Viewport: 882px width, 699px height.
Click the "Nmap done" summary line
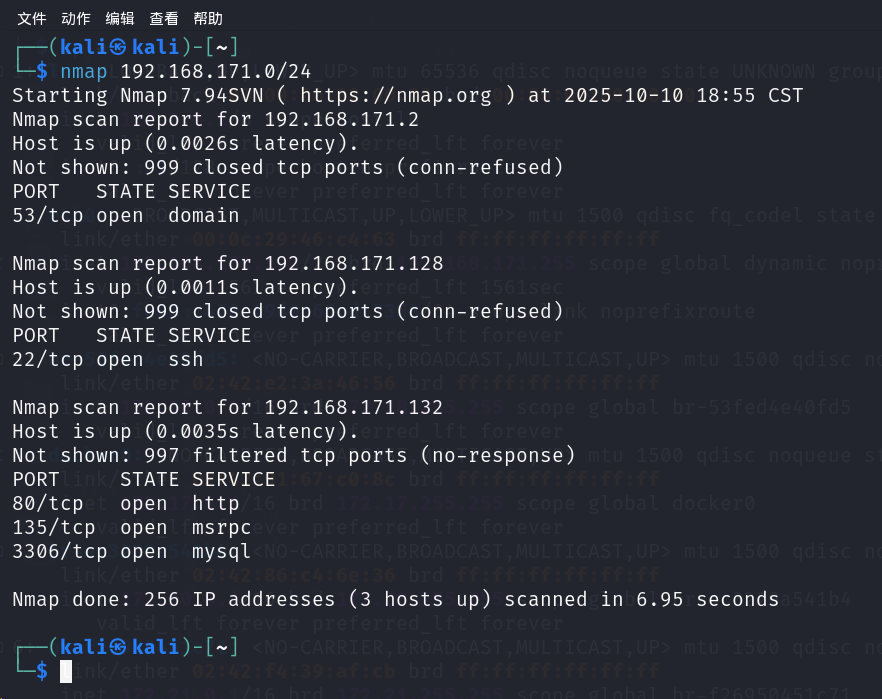click(395, 600)
